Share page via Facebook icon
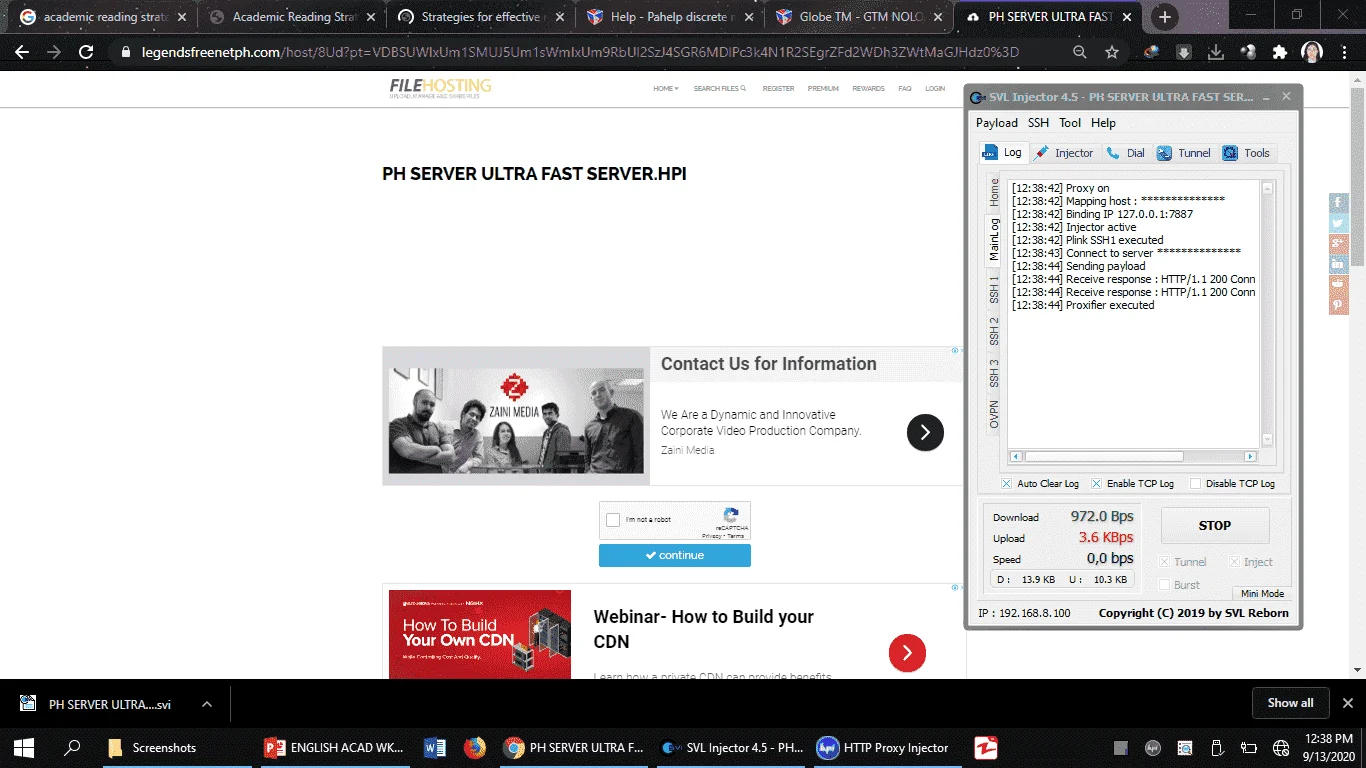 pos(1338,203)
